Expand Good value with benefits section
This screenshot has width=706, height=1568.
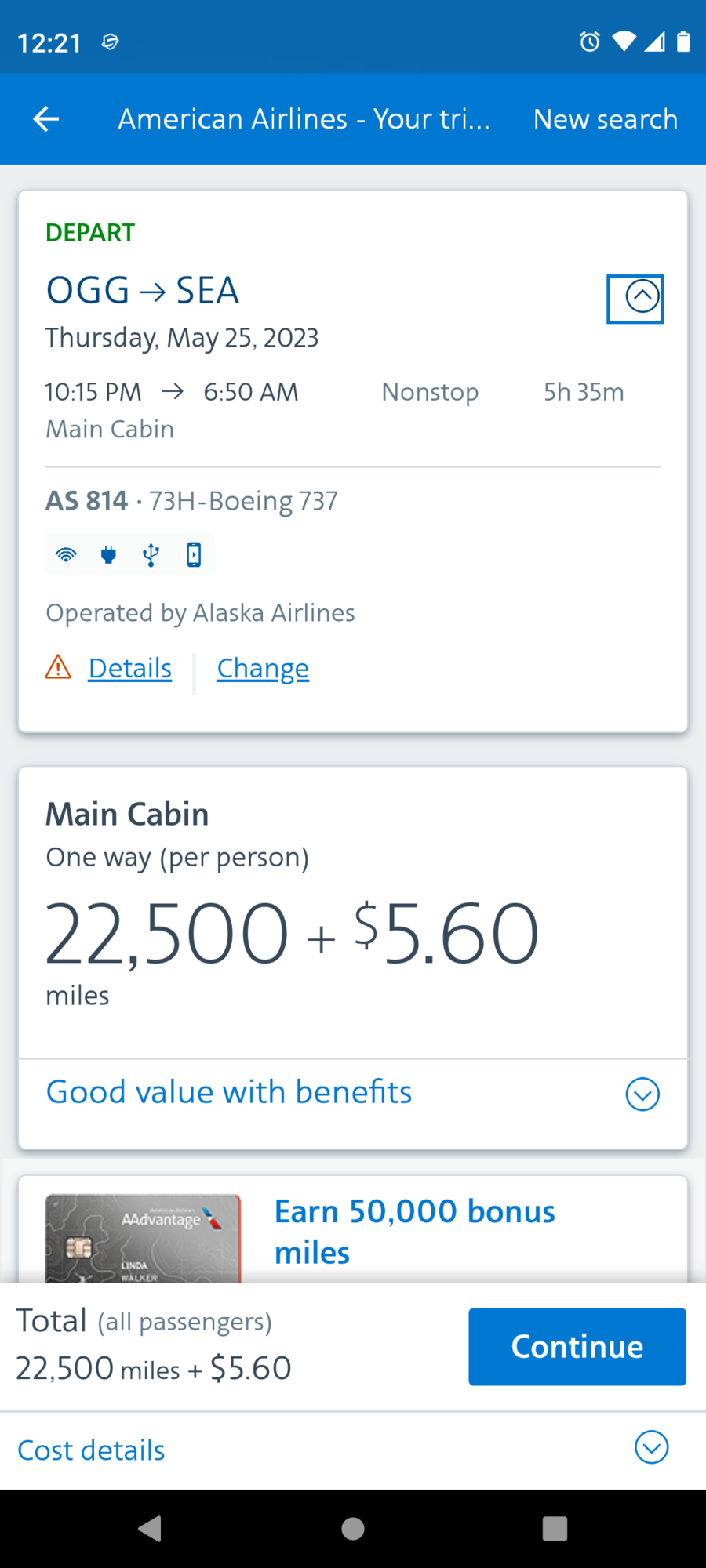click(642, 1094)
